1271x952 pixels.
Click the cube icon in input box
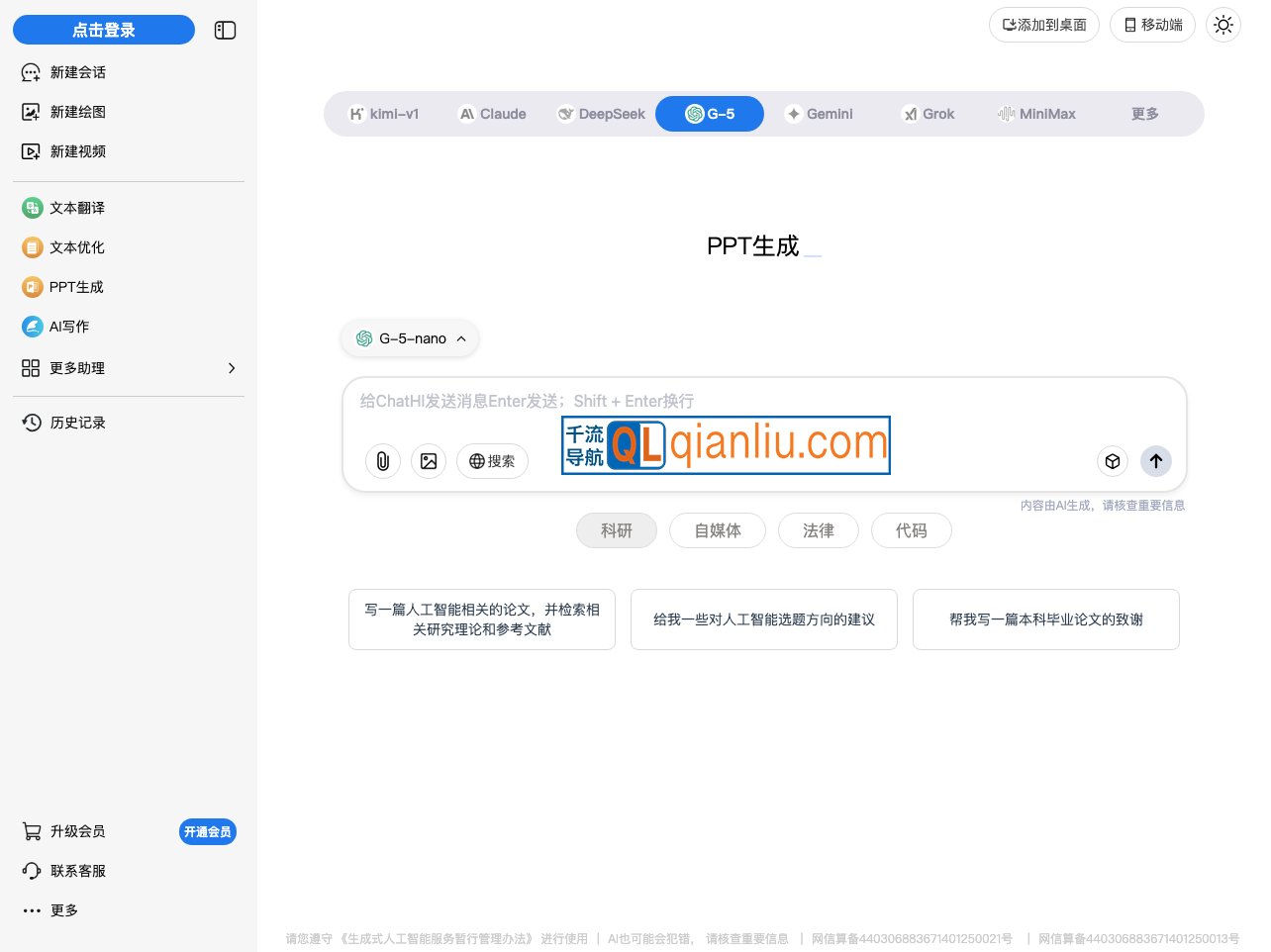(1113, 461)
